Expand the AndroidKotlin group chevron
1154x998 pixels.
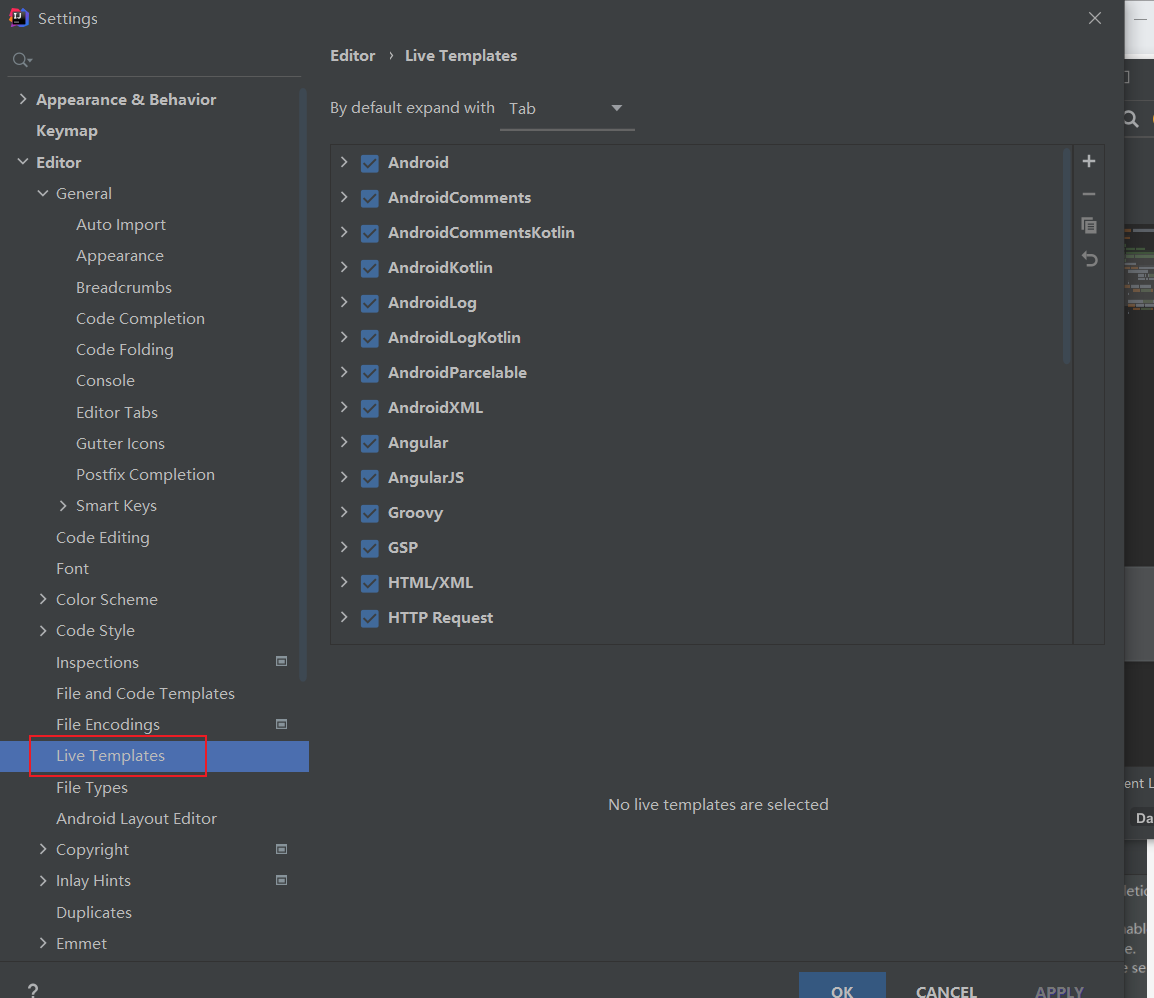[344, 267]
